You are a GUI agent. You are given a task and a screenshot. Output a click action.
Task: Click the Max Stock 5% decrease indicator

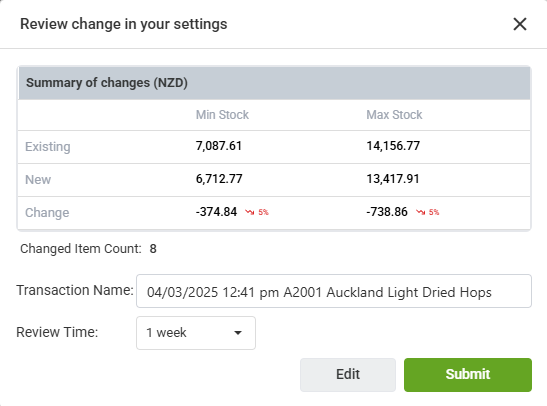pyautogui.click(x=434, y=212)
